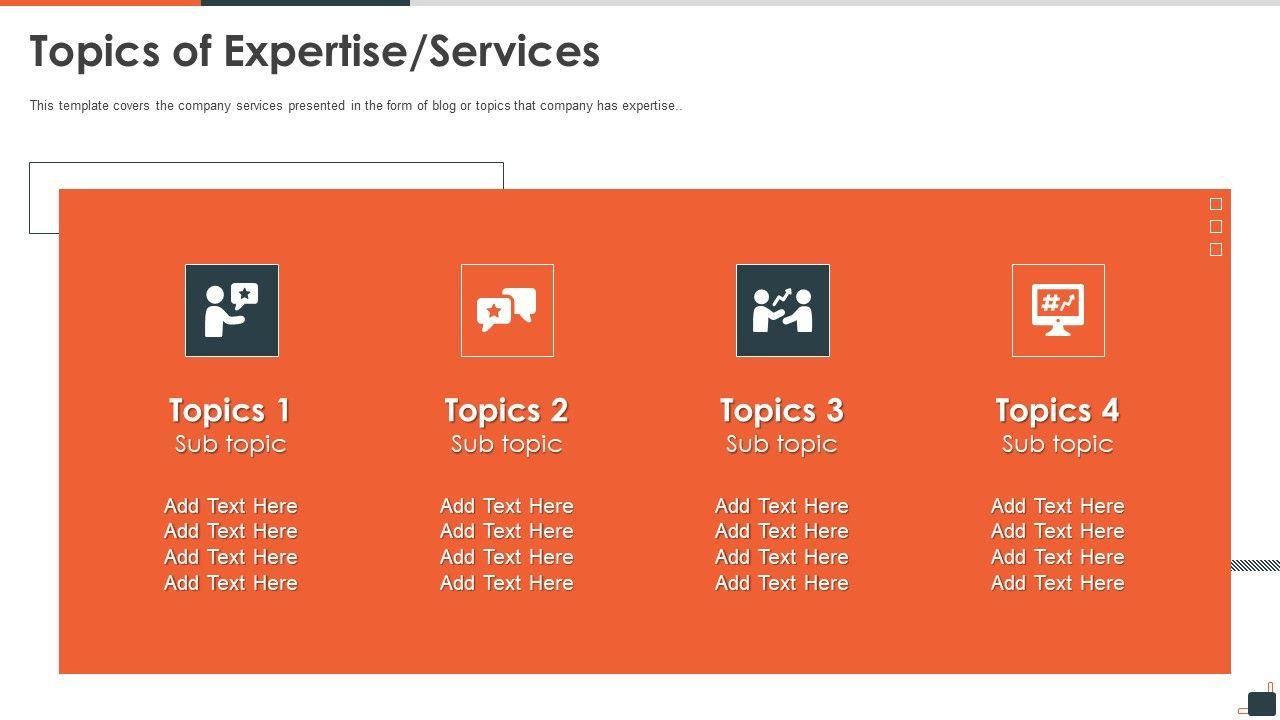Select the Sub topic text under Topics 4

[x=1057, y=444]
